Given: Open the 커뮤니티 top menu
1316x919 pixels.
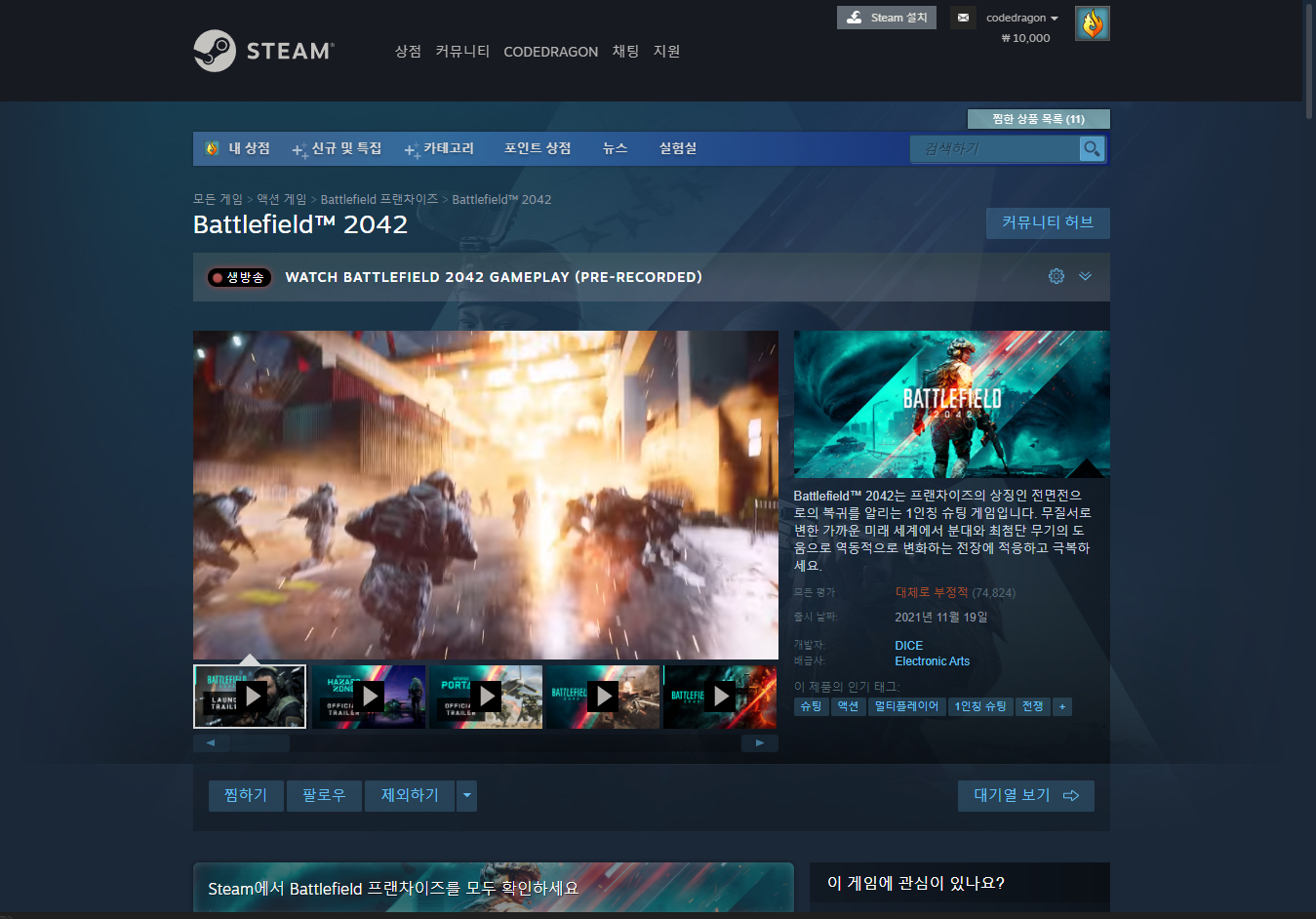Looking at the screenshot, I should click(462, 51).
